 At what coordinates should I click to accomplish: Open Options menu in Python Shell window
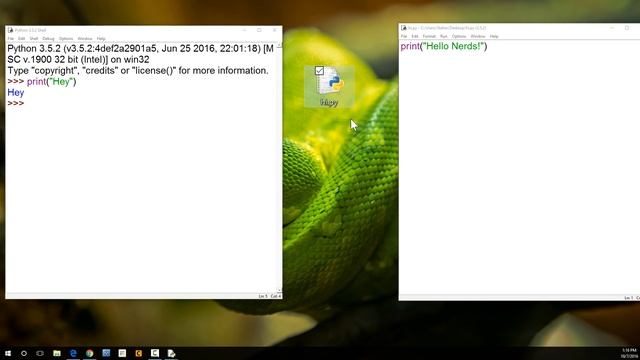point(66,39)
